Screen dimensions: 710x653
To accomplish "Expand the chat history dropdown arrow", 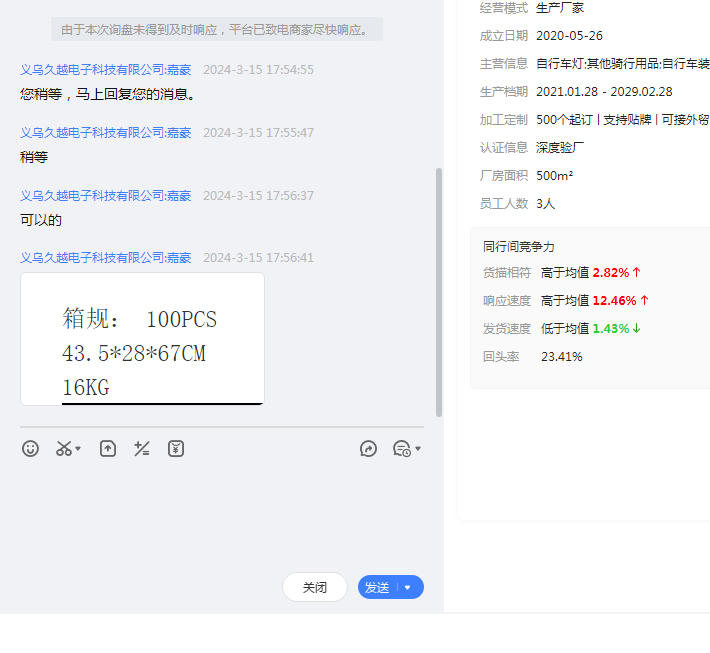I will pyautogui.click(x=418, y=449).
